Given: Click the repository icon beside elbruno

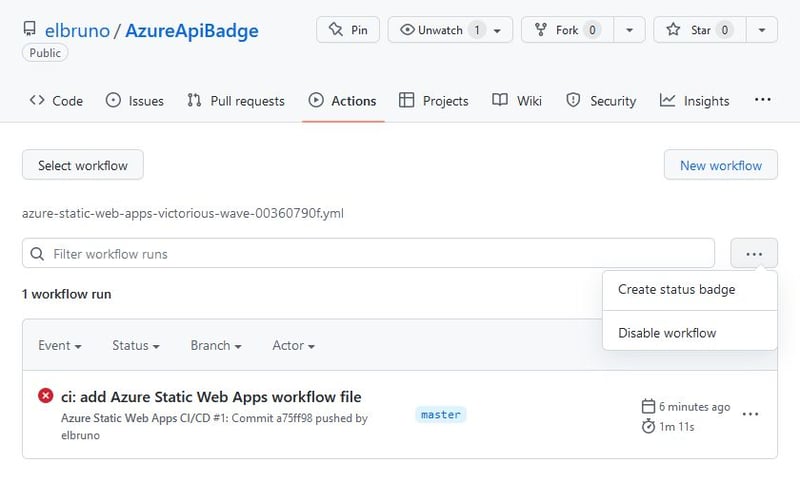Looking at the screenshot, I should coord(30,29).
